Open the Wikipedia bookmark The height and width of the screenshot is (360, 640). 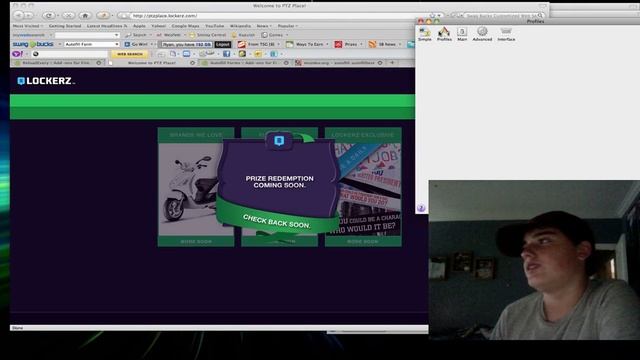(240, 26)
